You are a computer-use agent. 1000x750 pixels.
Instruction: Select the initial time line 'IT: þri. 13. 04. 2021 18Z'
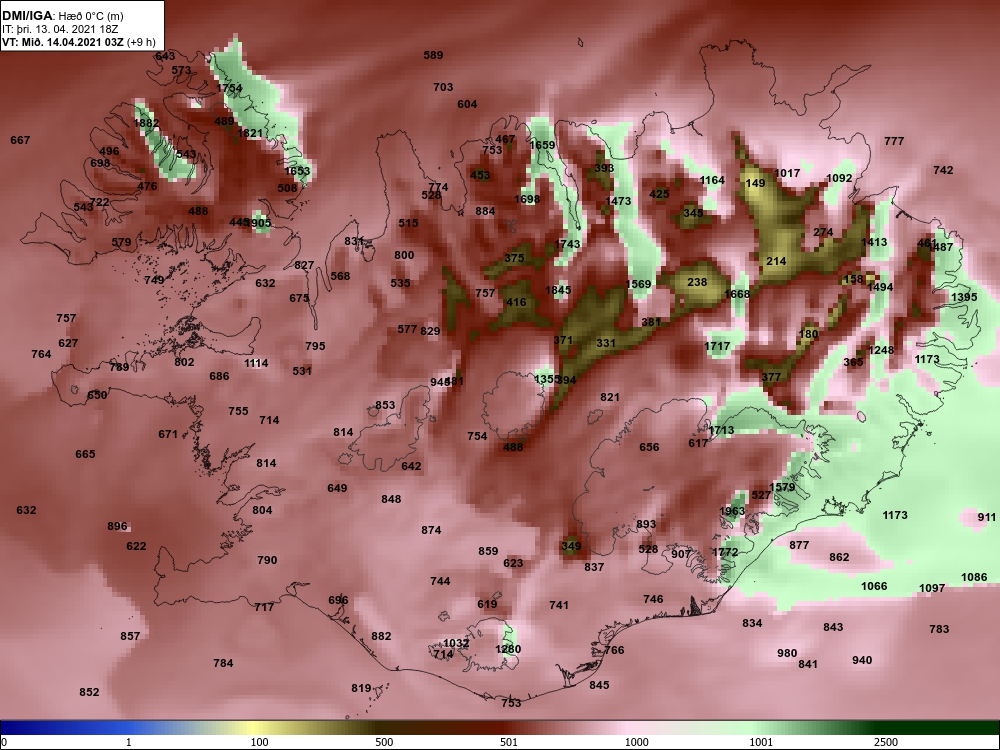click(x=60, y=29)
